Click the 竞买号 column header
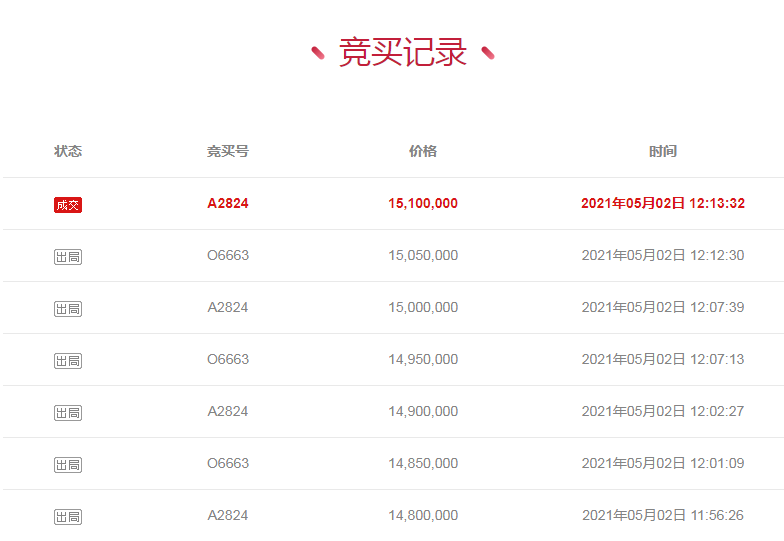The height and width of the screenshot is (541, 784). (228, 152)
